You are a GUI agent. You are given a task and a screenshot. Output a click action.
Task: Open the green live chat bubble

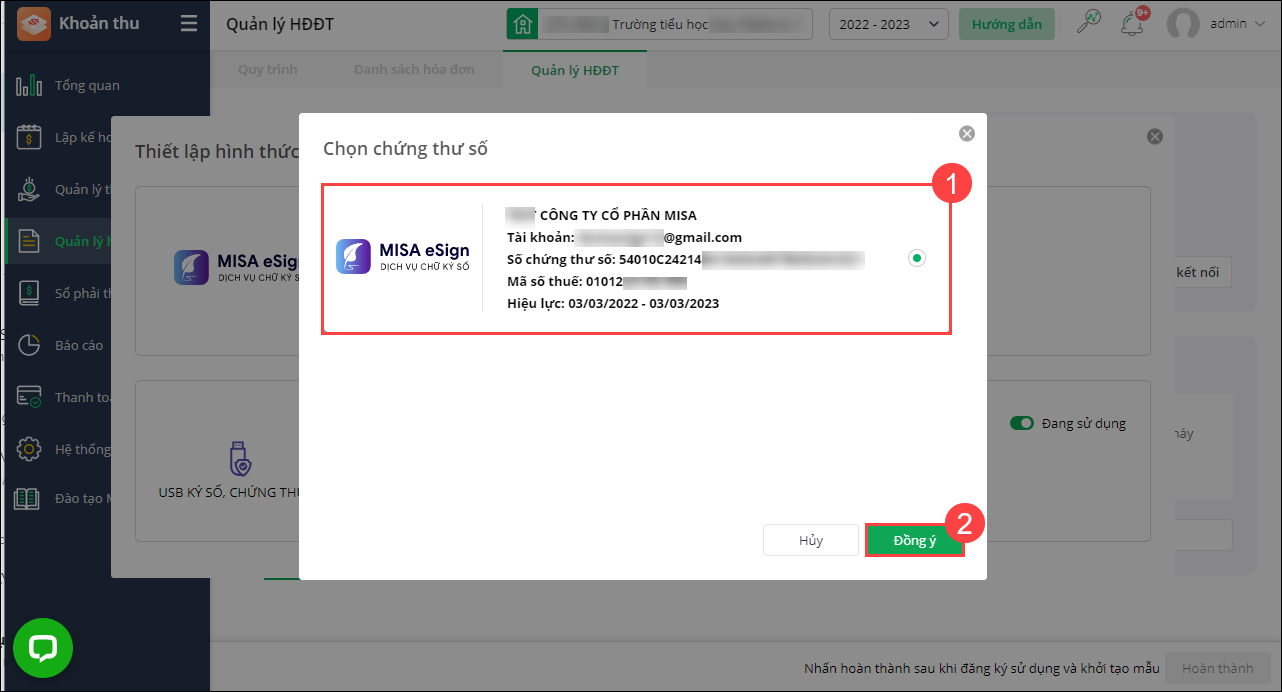click(x=43, y=648)
